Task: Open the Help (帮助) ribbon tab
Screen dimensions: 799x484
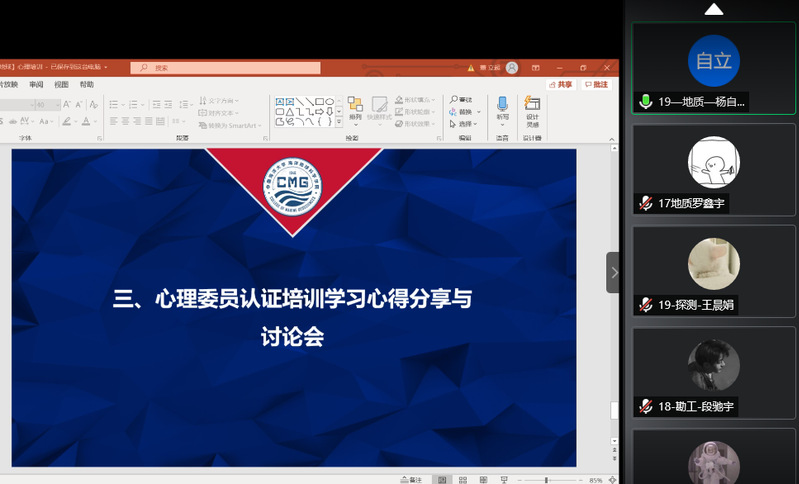Action: click(x=87, y=85)
